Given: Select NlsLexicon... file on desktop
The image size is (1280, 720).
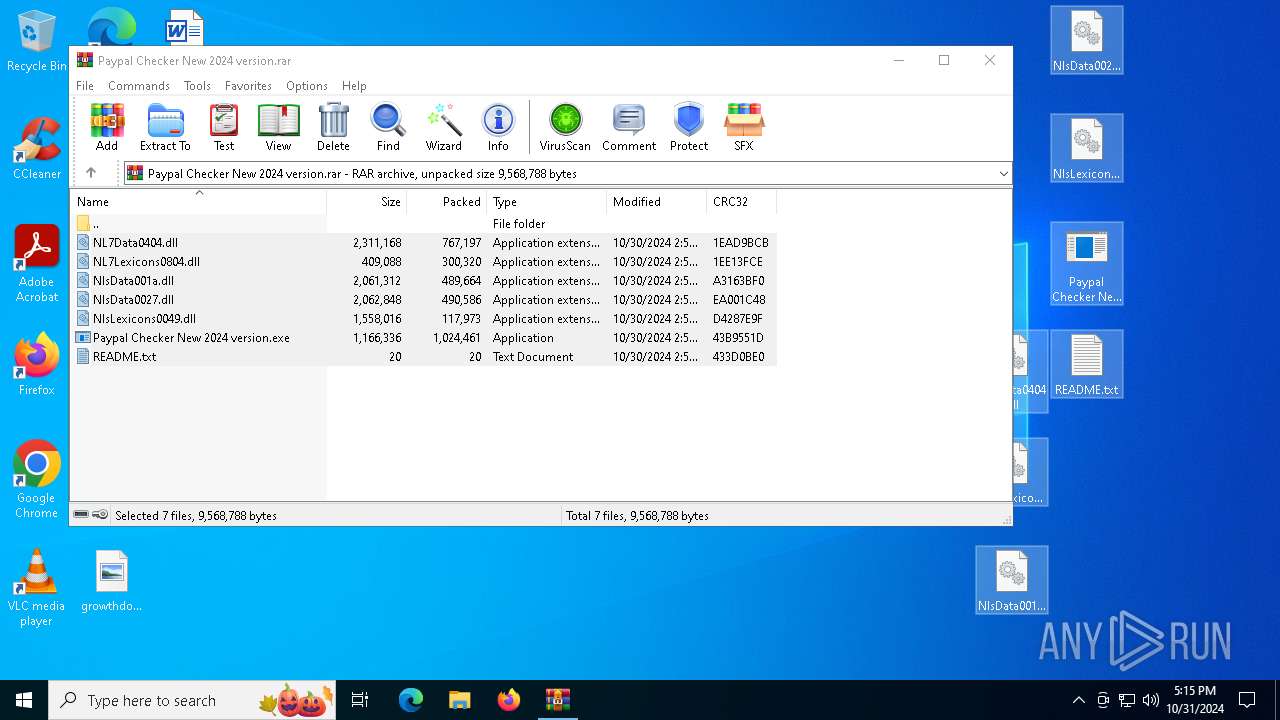Looking at the screenshot, I should [x=1087, y=148].
